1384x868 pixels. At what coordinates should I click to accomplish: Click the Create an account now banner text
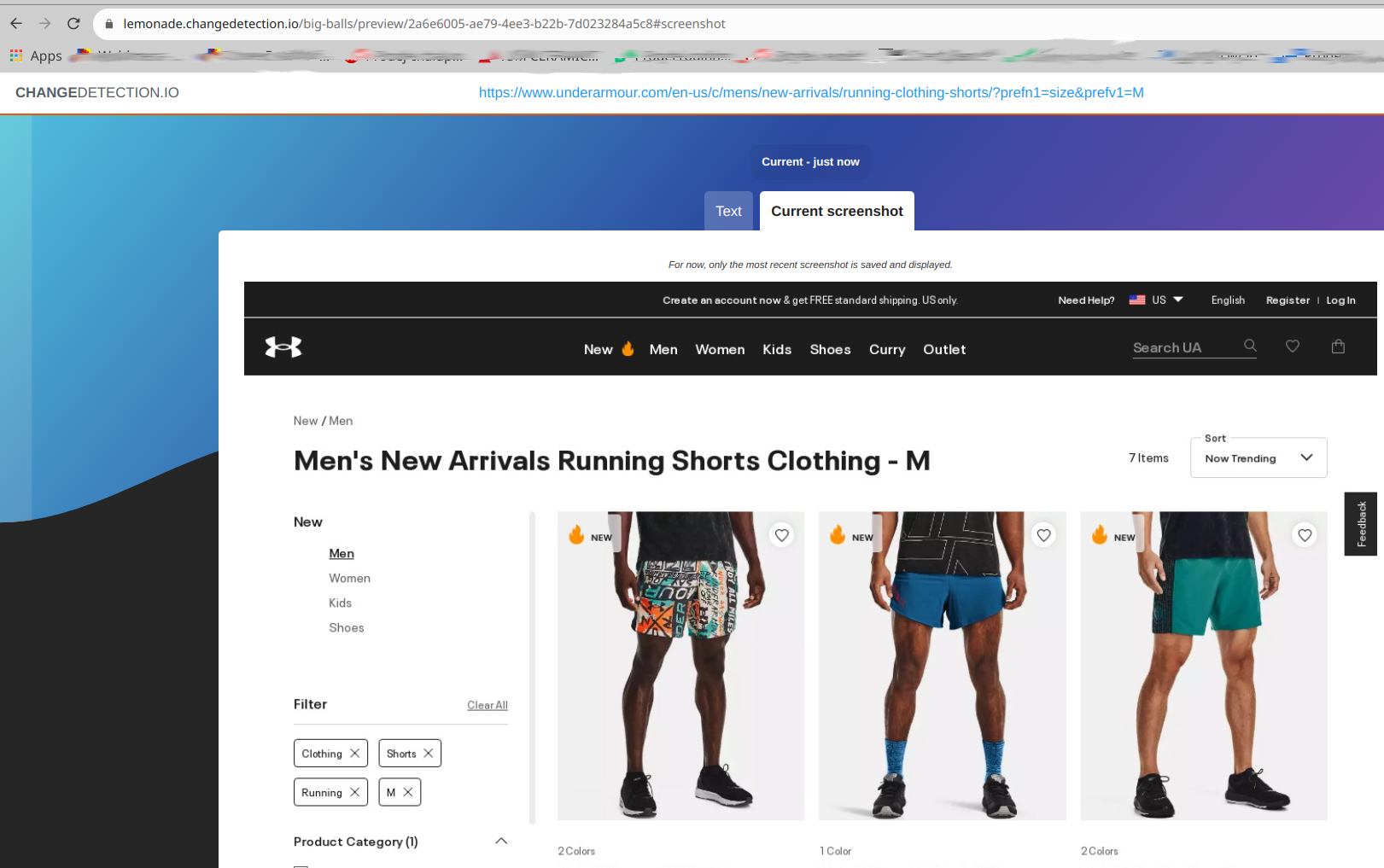(x=810, y=300)
